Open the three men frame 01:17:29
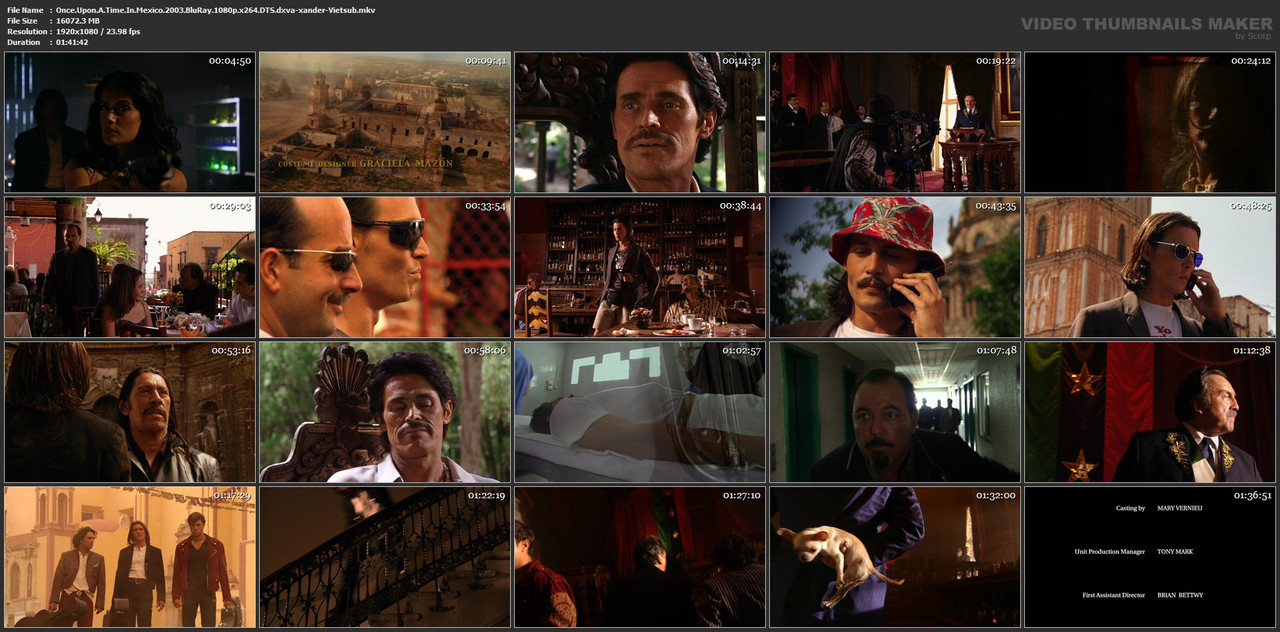The image size is (1280, 632). (x=130, y=557)
